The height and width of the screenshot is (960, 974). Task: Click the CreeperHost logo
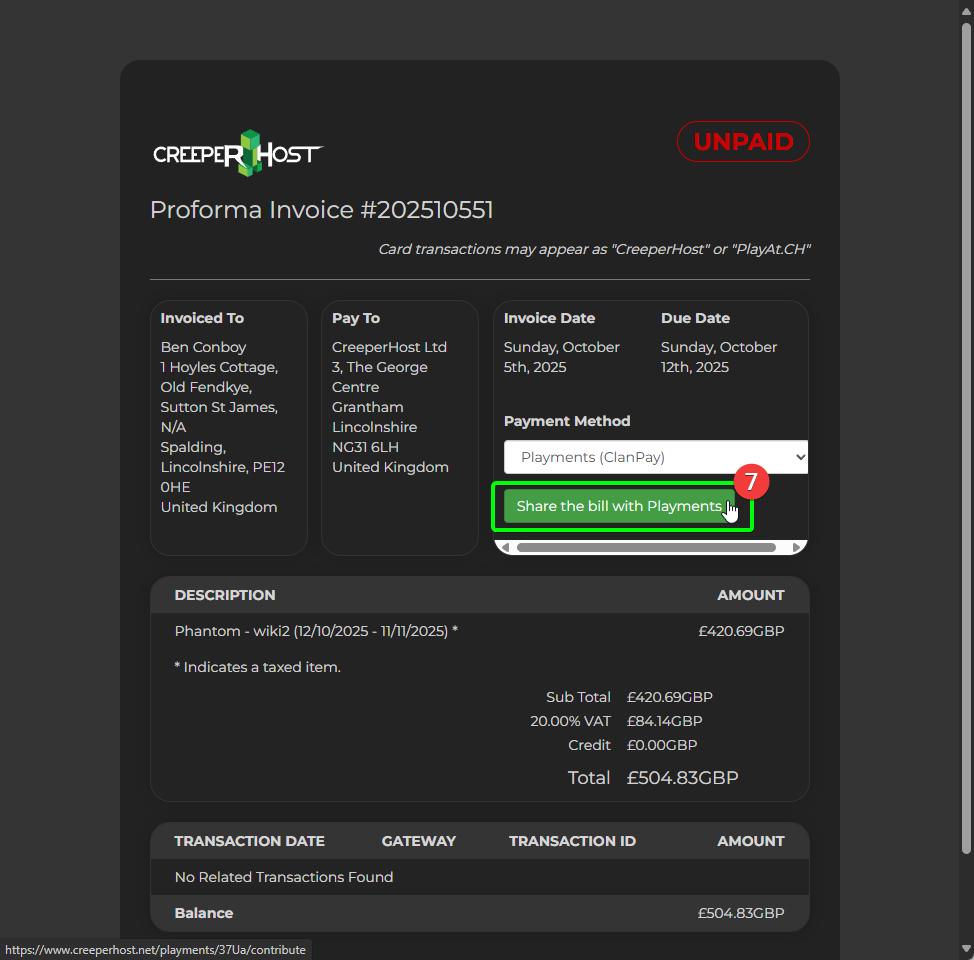238,153
